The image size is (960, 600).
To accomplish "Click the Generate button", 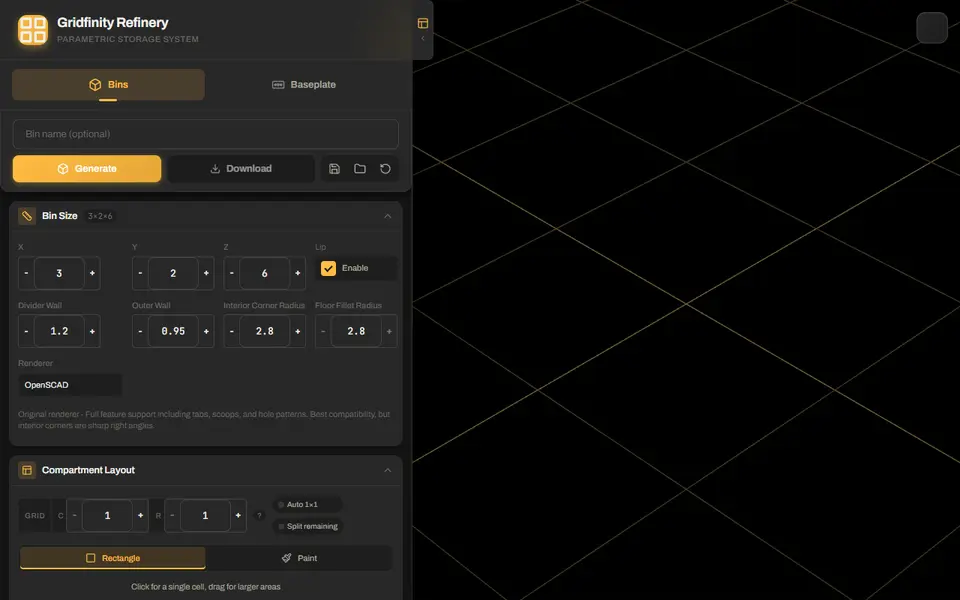I will tap(87, 168).
